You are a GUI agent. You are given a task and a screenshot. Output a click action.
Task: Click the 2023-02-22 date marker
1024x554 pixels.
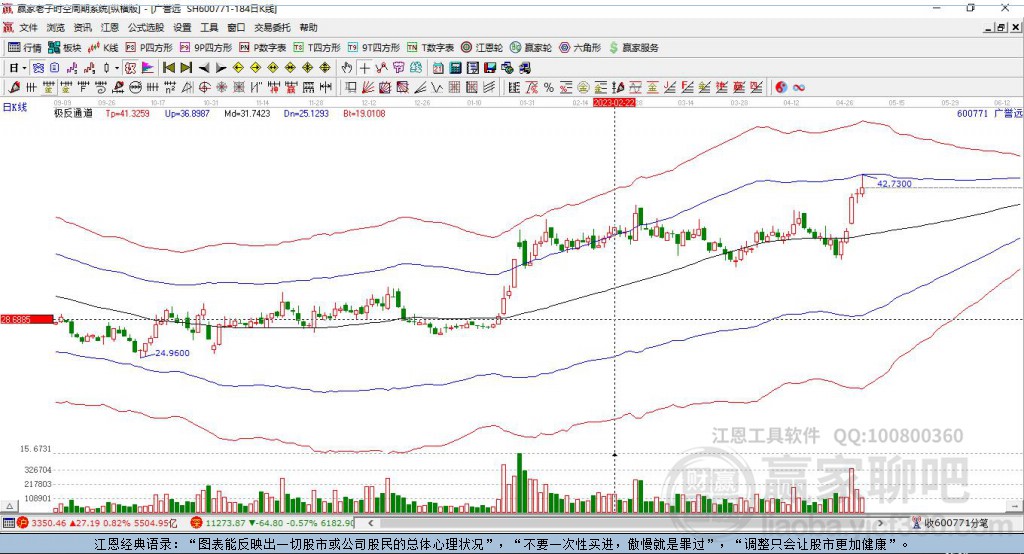[x=614, y=103]
